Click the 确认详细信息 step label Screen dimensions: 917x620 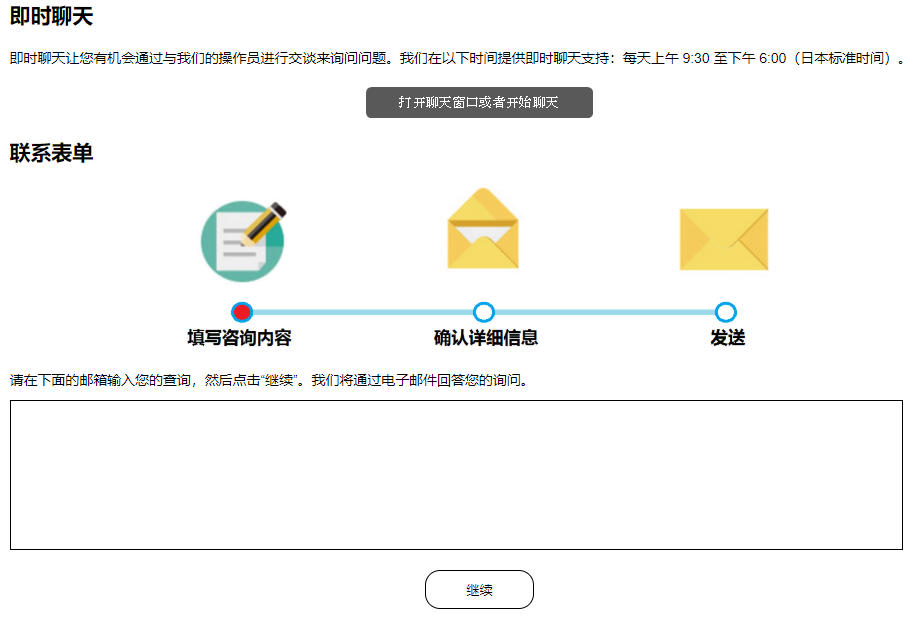click(x=485, y=337)
